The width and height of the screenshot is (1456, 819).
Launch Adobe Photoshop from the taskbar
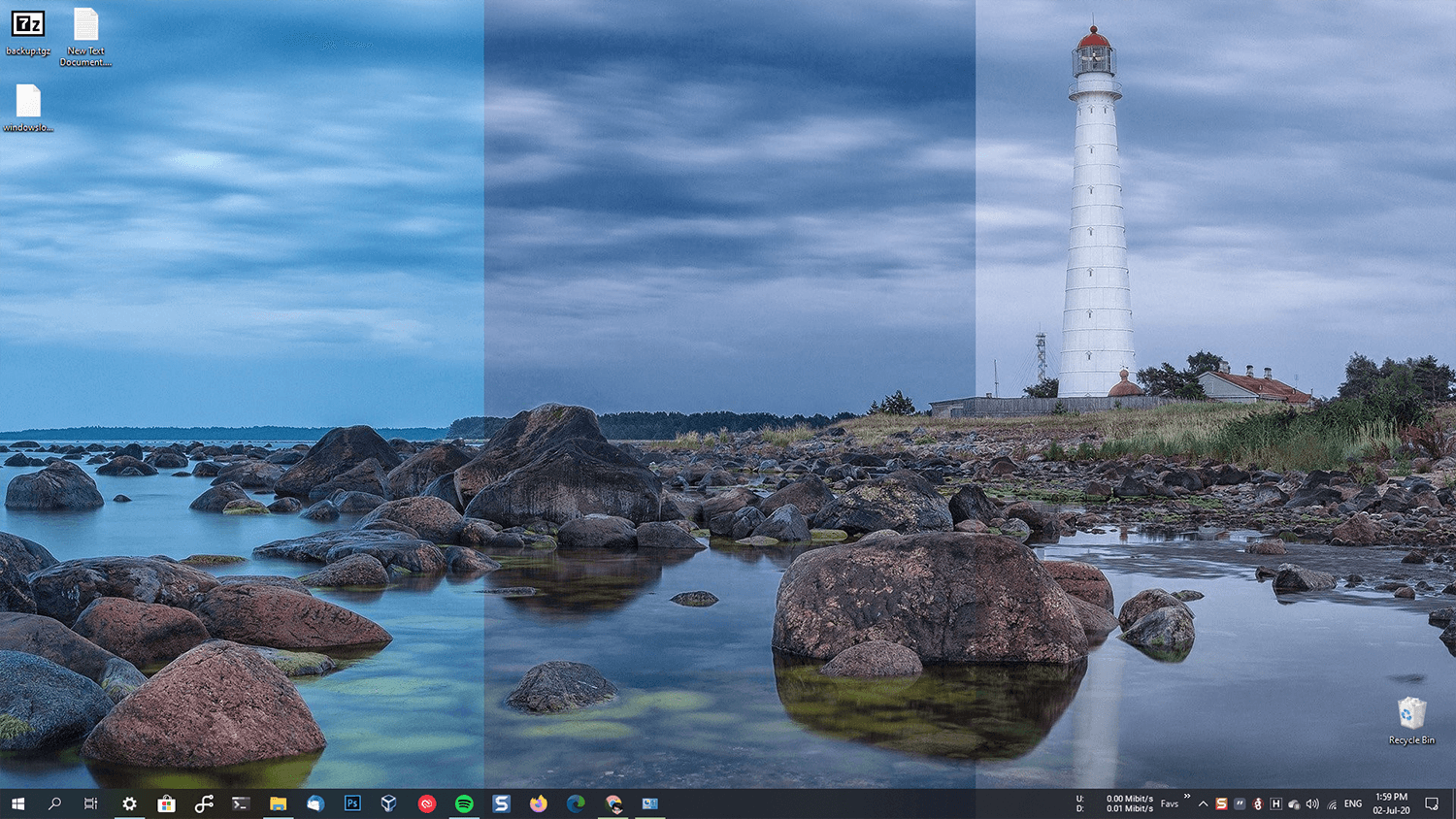point(351,803)
